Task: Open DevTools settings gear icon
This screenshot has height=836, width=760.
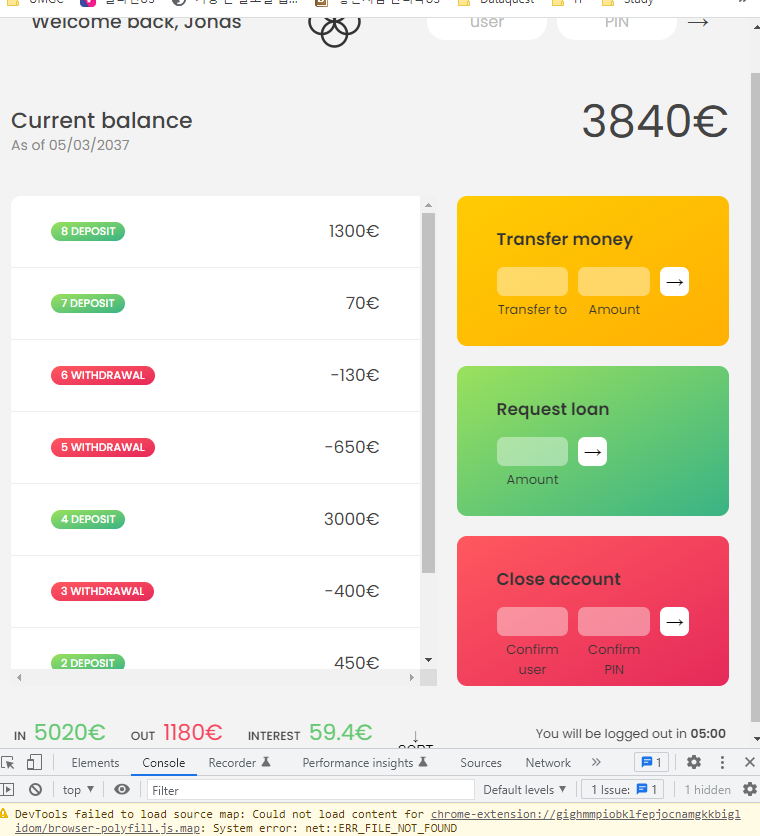Action: coord(693,762)
